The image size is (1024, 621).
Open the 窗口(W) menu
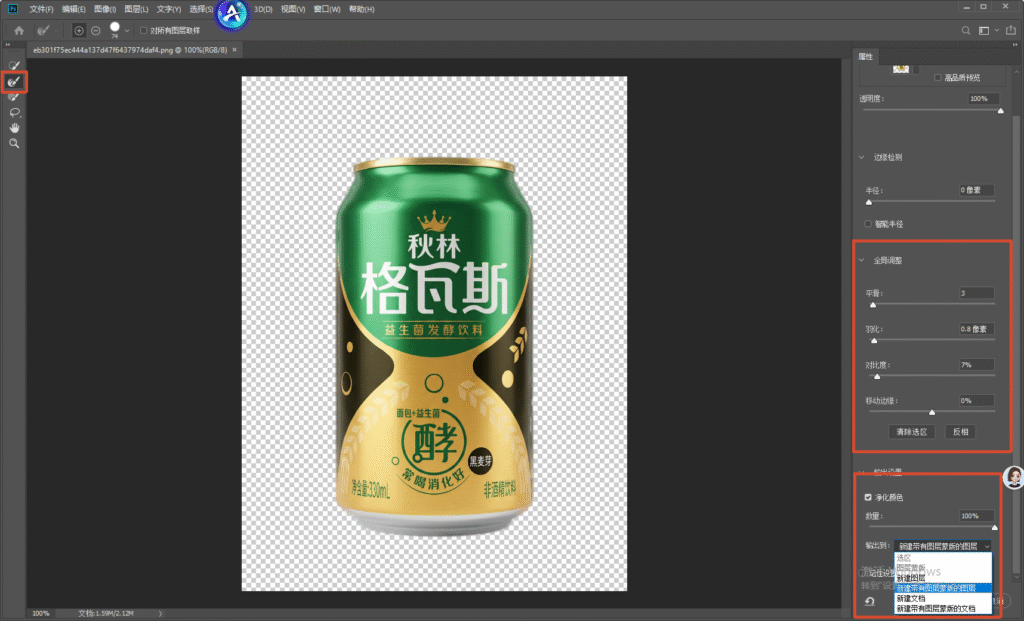pos(327,9)
